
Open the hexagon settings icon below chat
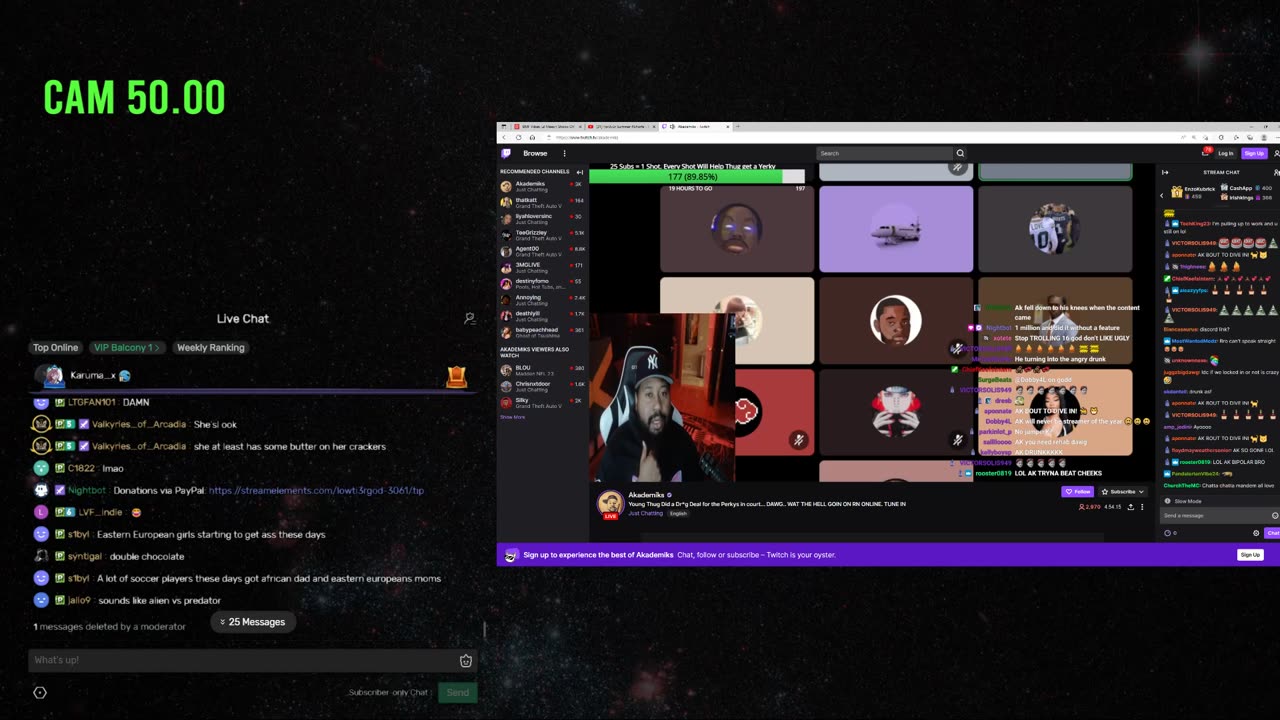[x=40, y=692]
